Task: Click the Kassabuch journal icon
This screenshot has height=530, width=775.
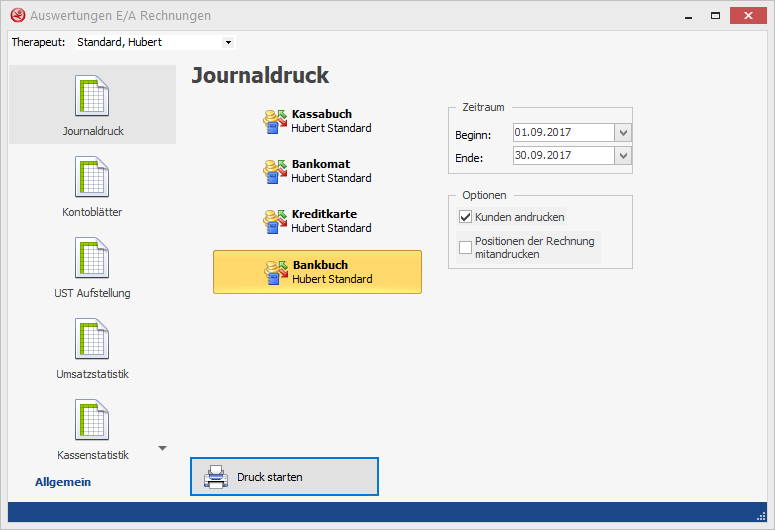Action: (x=275, y=121)
